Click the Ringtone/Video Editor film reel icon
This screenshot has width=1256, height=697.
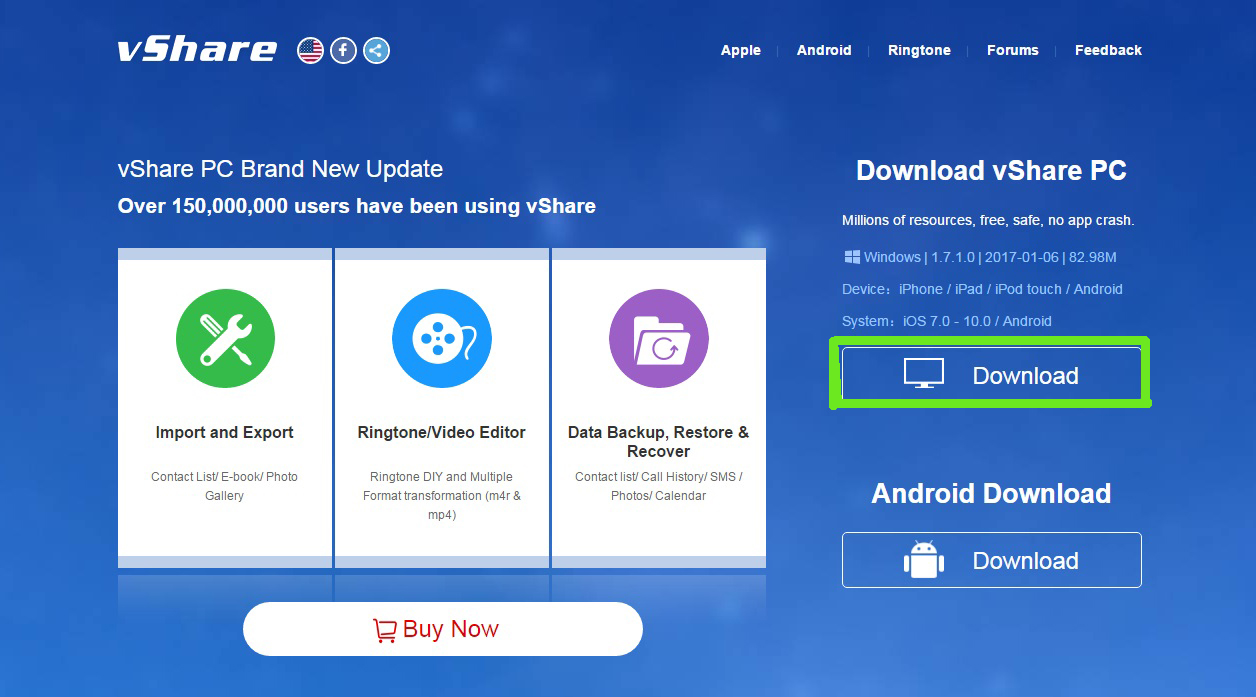442,338
